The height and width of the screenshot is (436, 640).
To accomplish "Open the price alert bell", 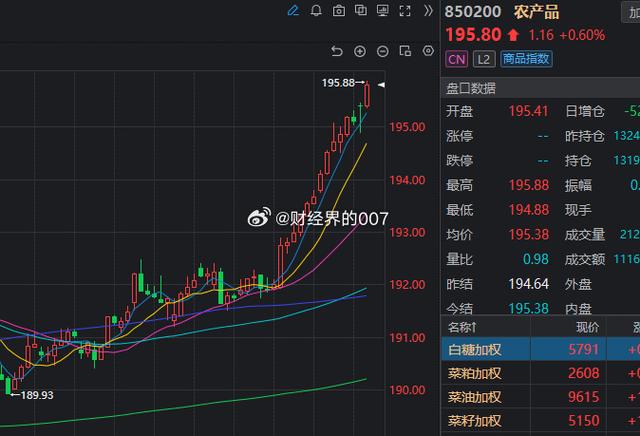I will point(316,11).
